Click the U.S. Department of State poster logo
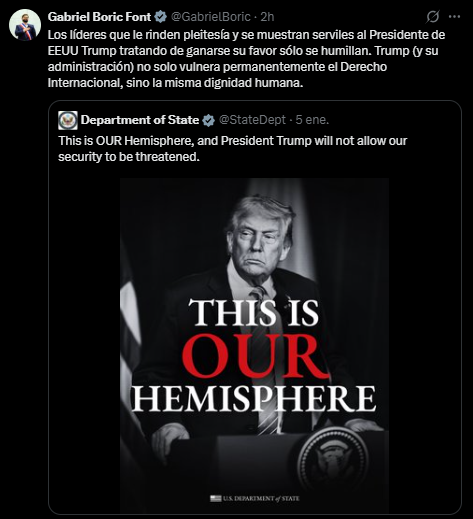 tap(255, 498)
